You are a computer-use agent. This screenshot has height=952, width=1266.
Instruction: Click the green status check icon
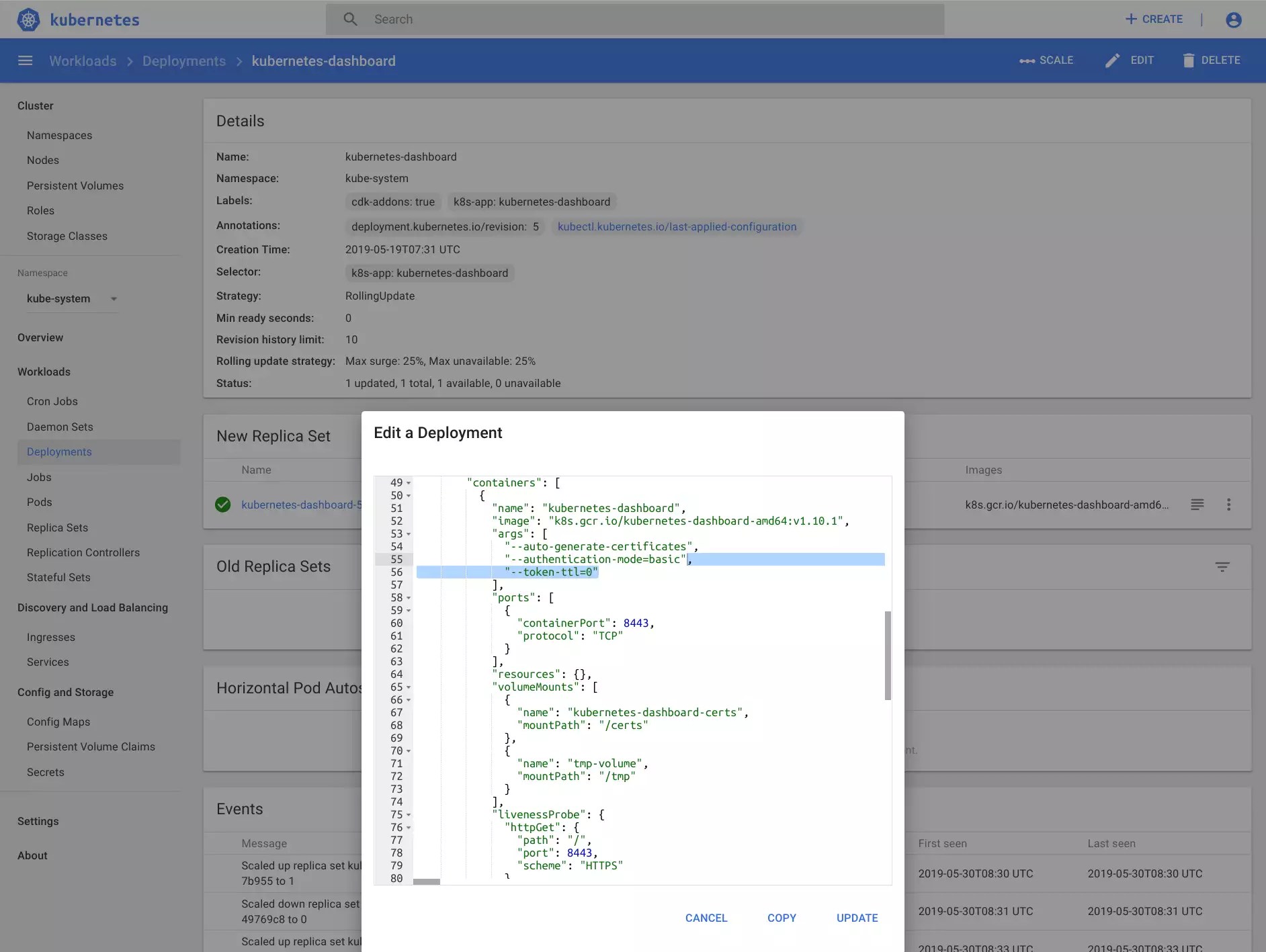223,505
